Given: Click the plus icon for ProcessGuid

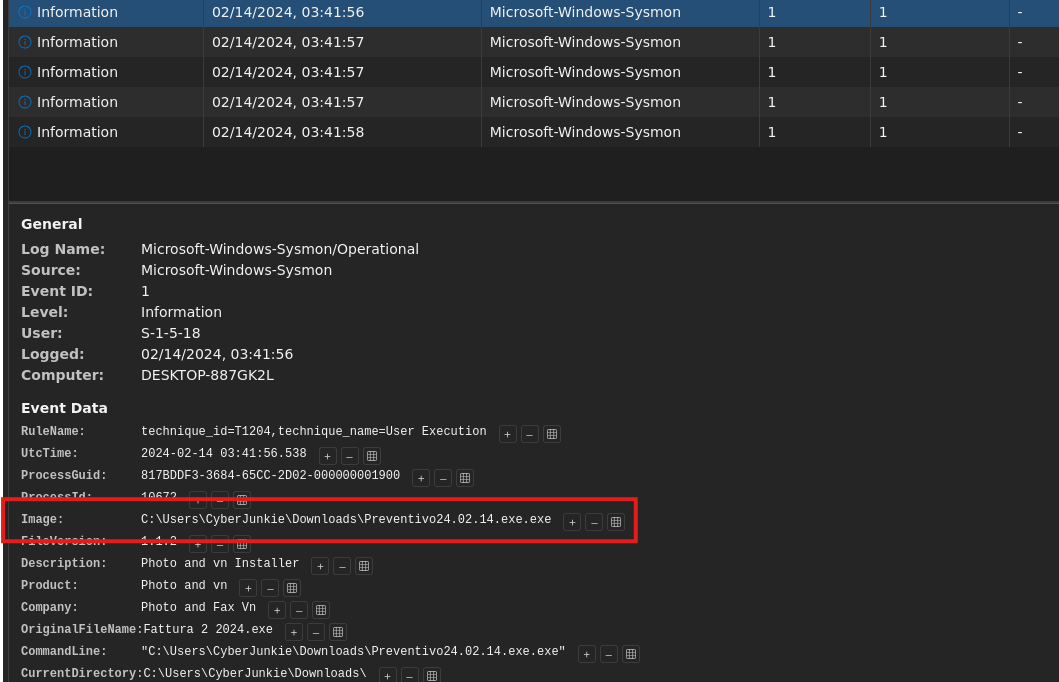Looking at the screenshot, I should click(421, 478).
